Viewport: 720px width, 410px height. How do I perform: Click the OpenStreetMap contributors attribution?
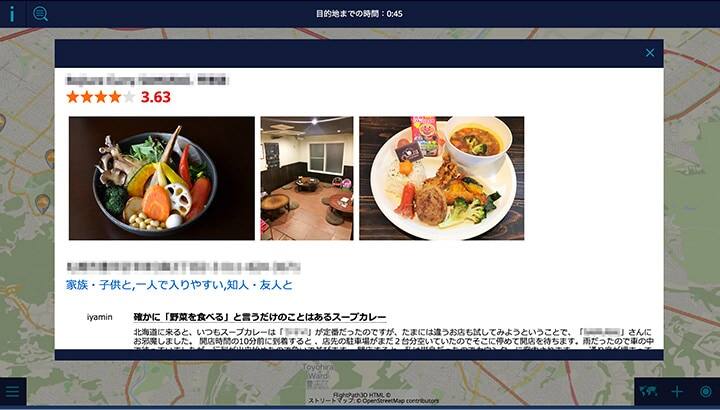(x=398, y=401)
